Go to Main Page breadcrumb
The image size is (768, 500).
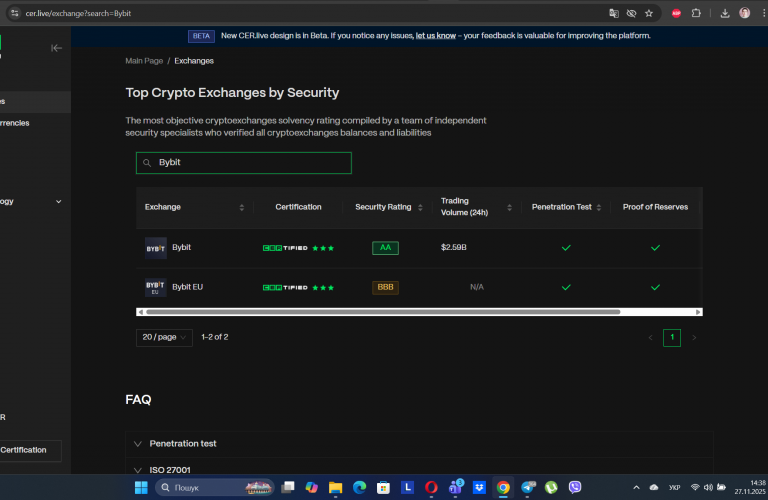pos(144,61)
